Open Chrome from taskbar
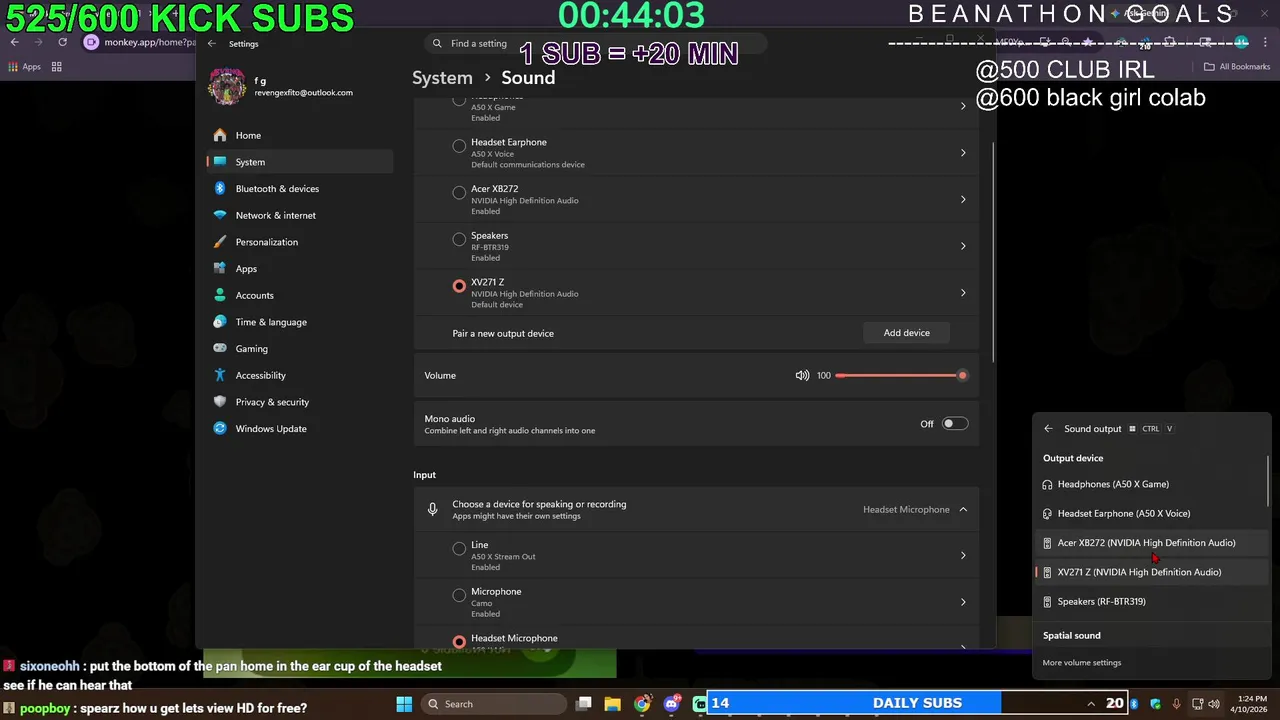The height and width of the screenshot is (720, 1280). coord(642,703)
